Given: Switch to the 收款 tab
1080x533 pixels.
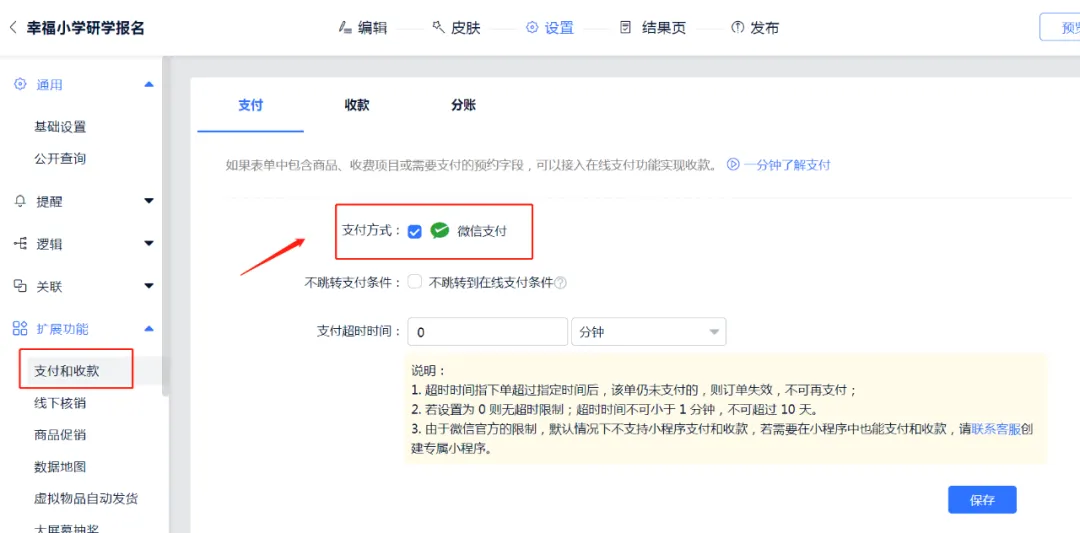Looking at the screenshot, I should (x=357, y=105).
